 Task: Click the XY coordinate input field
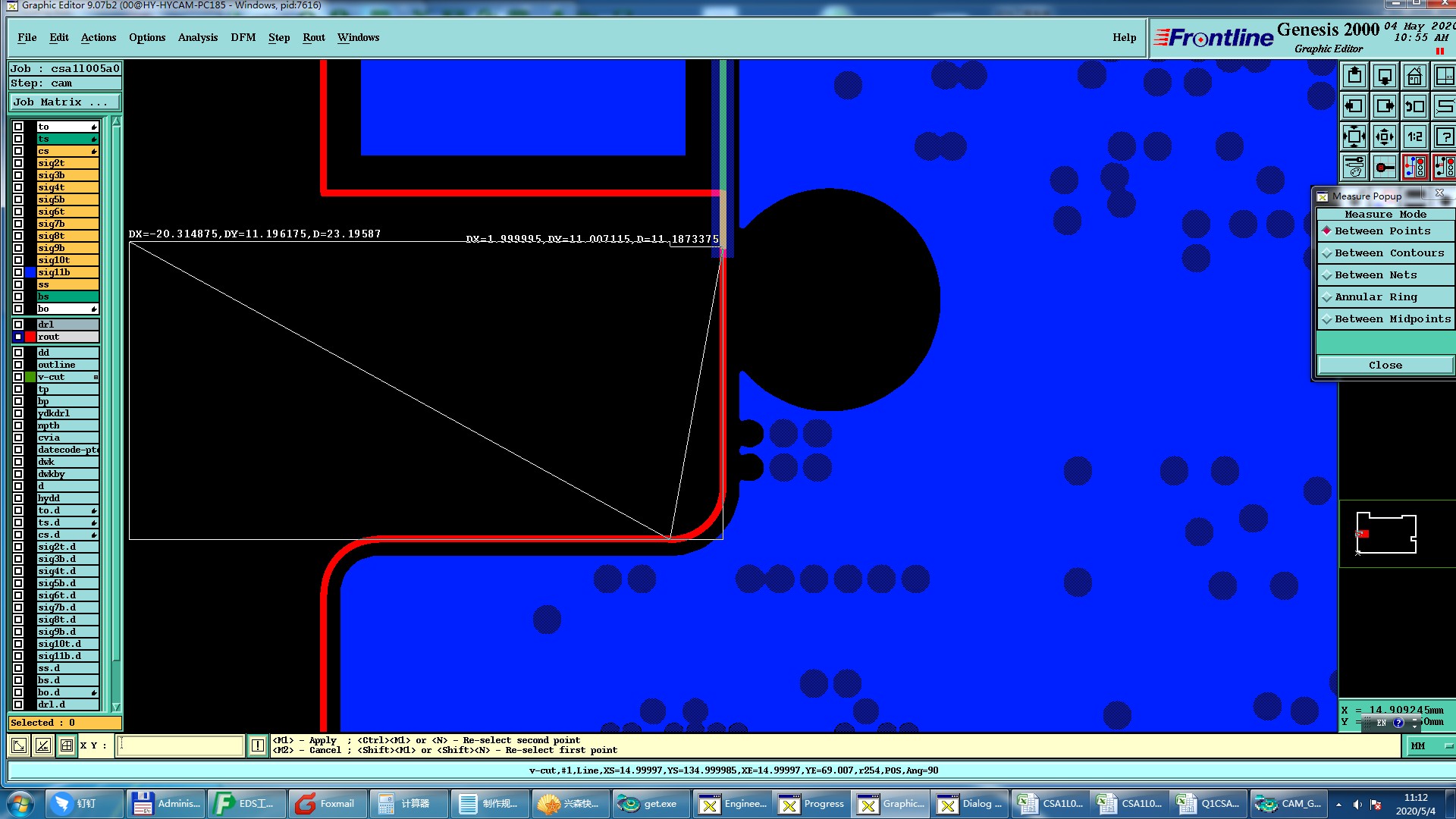click(x=180, y=745)
